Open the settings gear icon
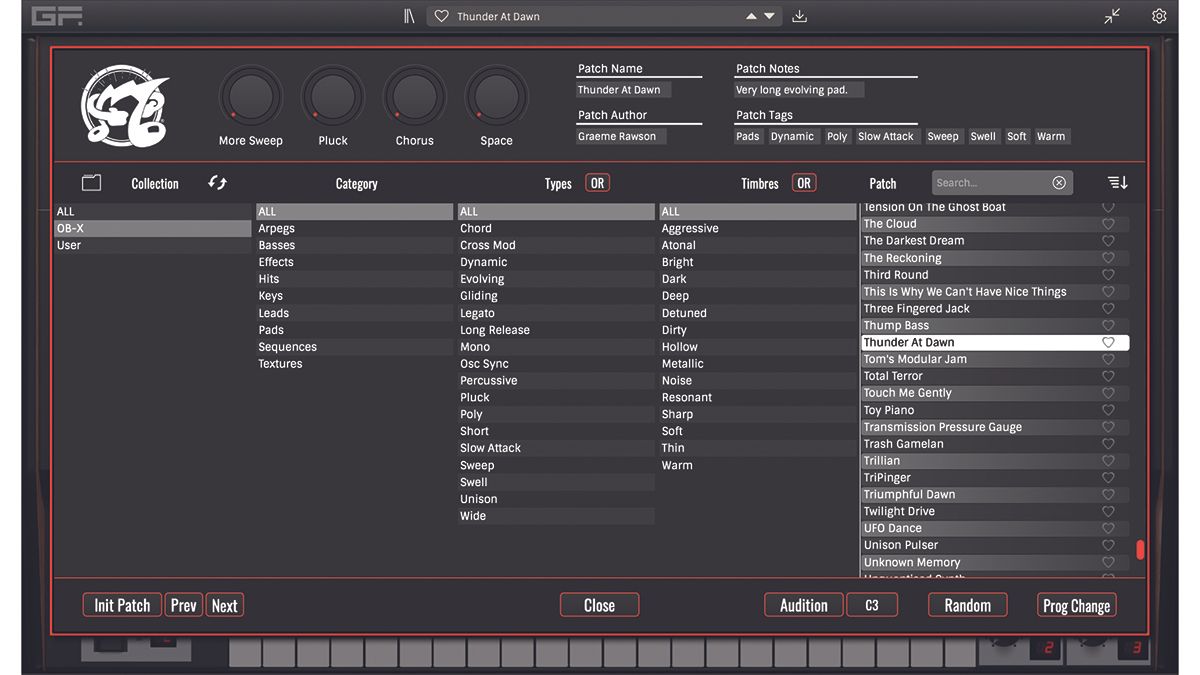 [1159, 16]
